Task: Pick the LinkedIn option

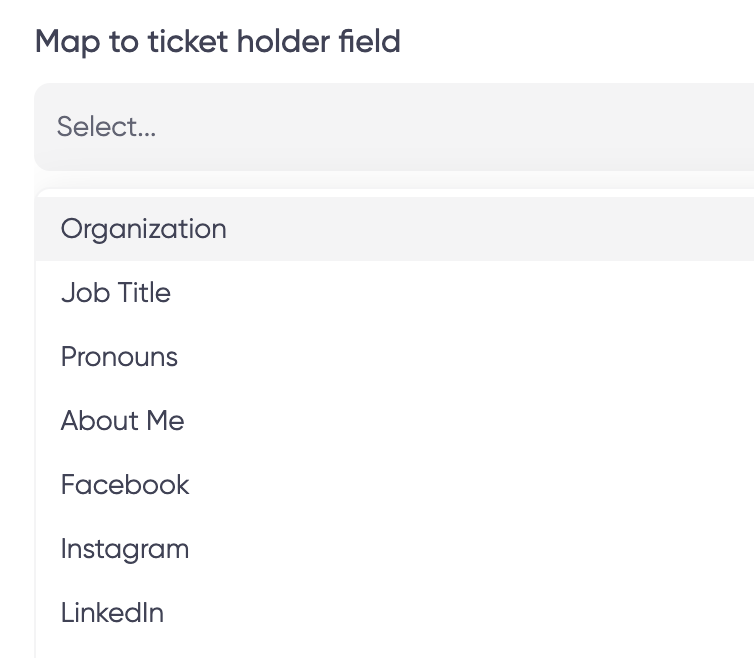Action: coord(112,613)
